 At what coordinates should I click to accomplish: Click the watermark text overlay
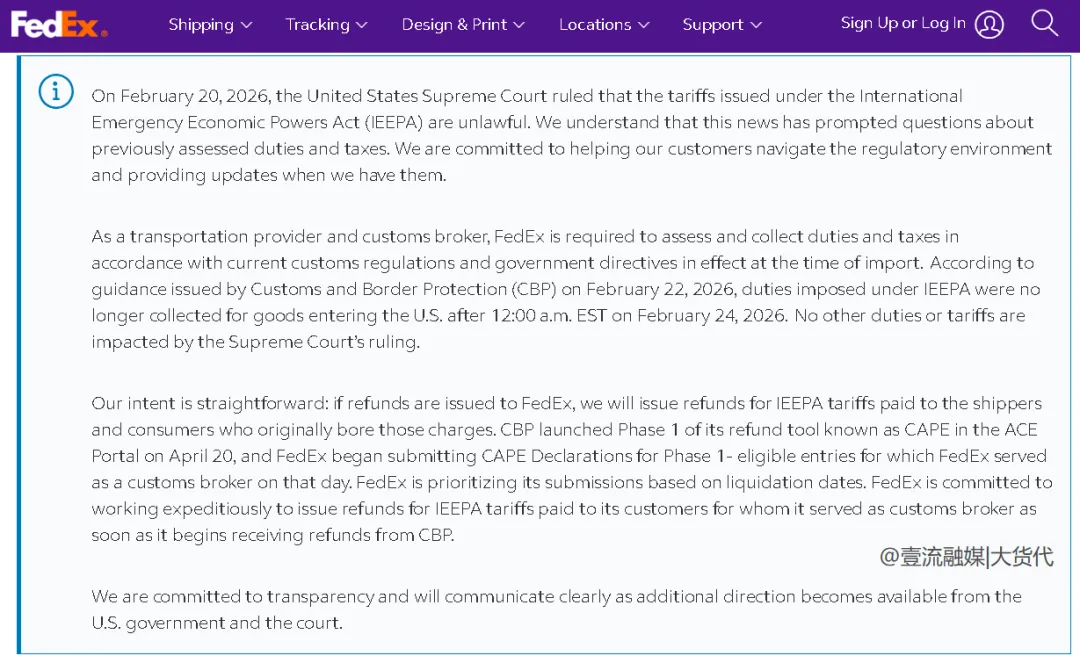[966, 557]
